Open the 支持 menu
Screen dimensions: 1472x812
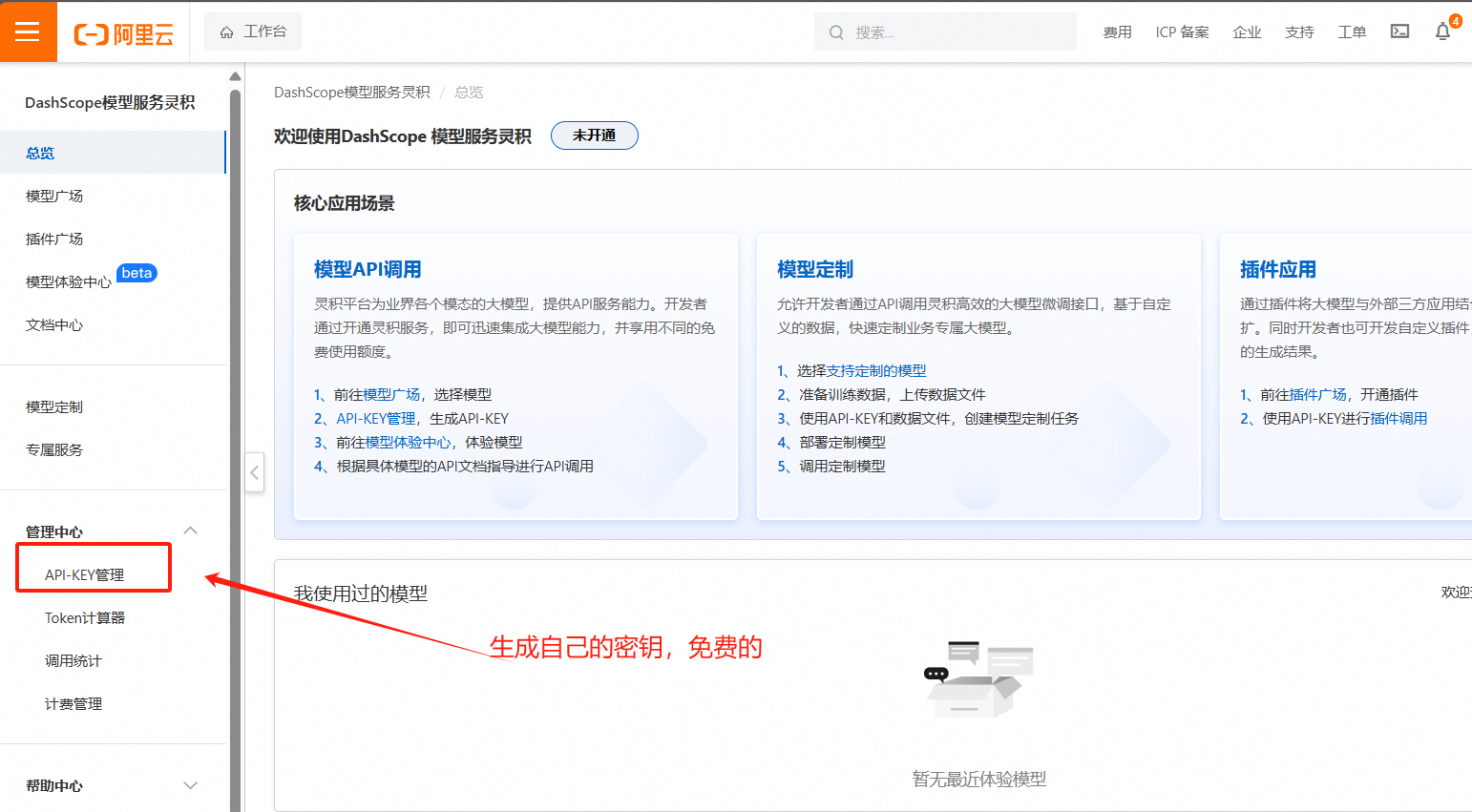click(x=1299, y=32)
